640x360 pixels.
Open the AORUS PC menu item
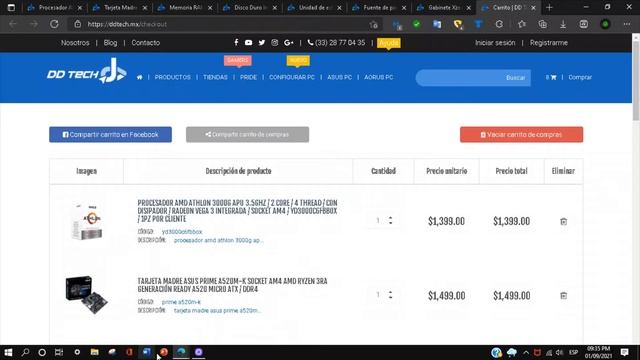click(x=379, y=77)
